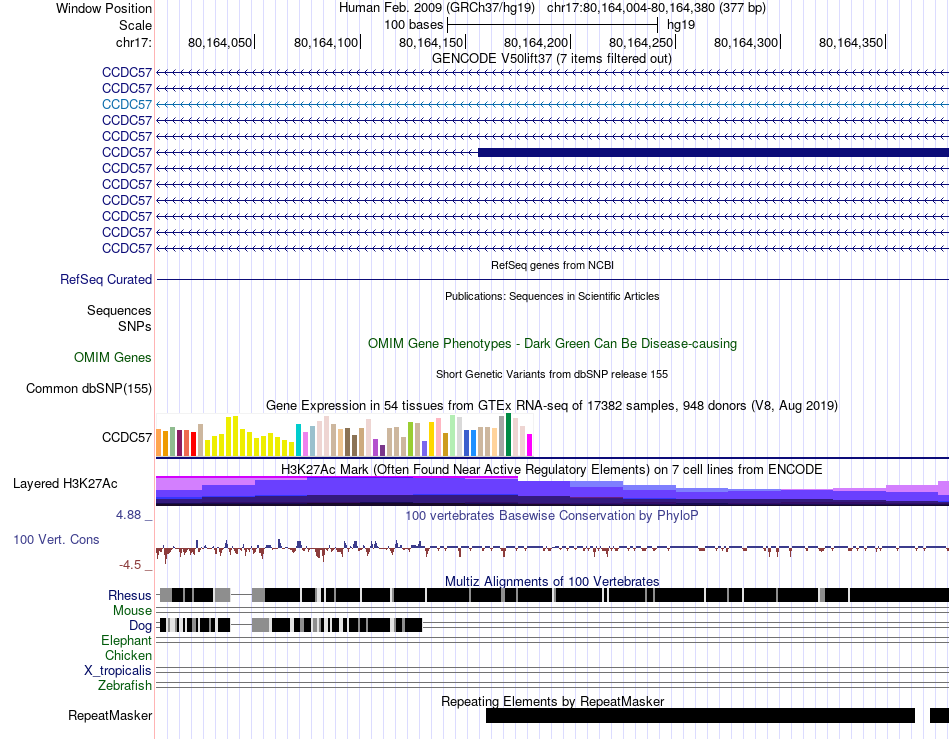This screenshot has width=950, height=739.
Task: Select the Rhesus alignment row label
Action: pos(130,595)
